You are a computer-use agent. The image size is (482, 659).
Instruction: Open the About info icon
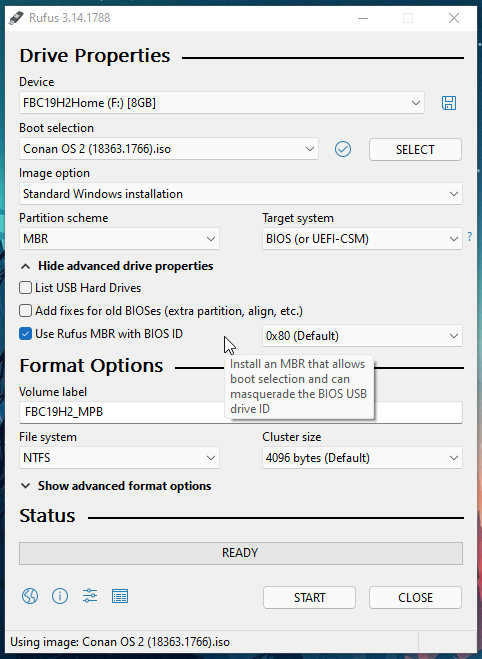[x=60, y=596]
